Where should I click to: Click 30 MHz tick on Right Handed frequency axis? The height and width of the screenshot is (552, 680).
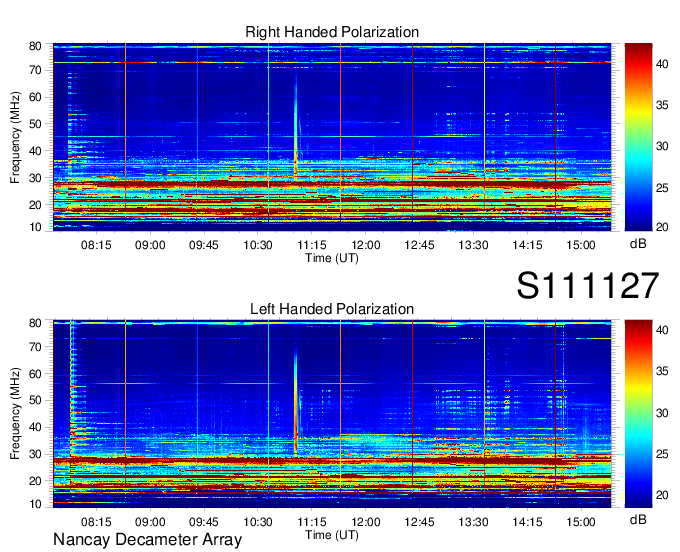coord(35,178)
